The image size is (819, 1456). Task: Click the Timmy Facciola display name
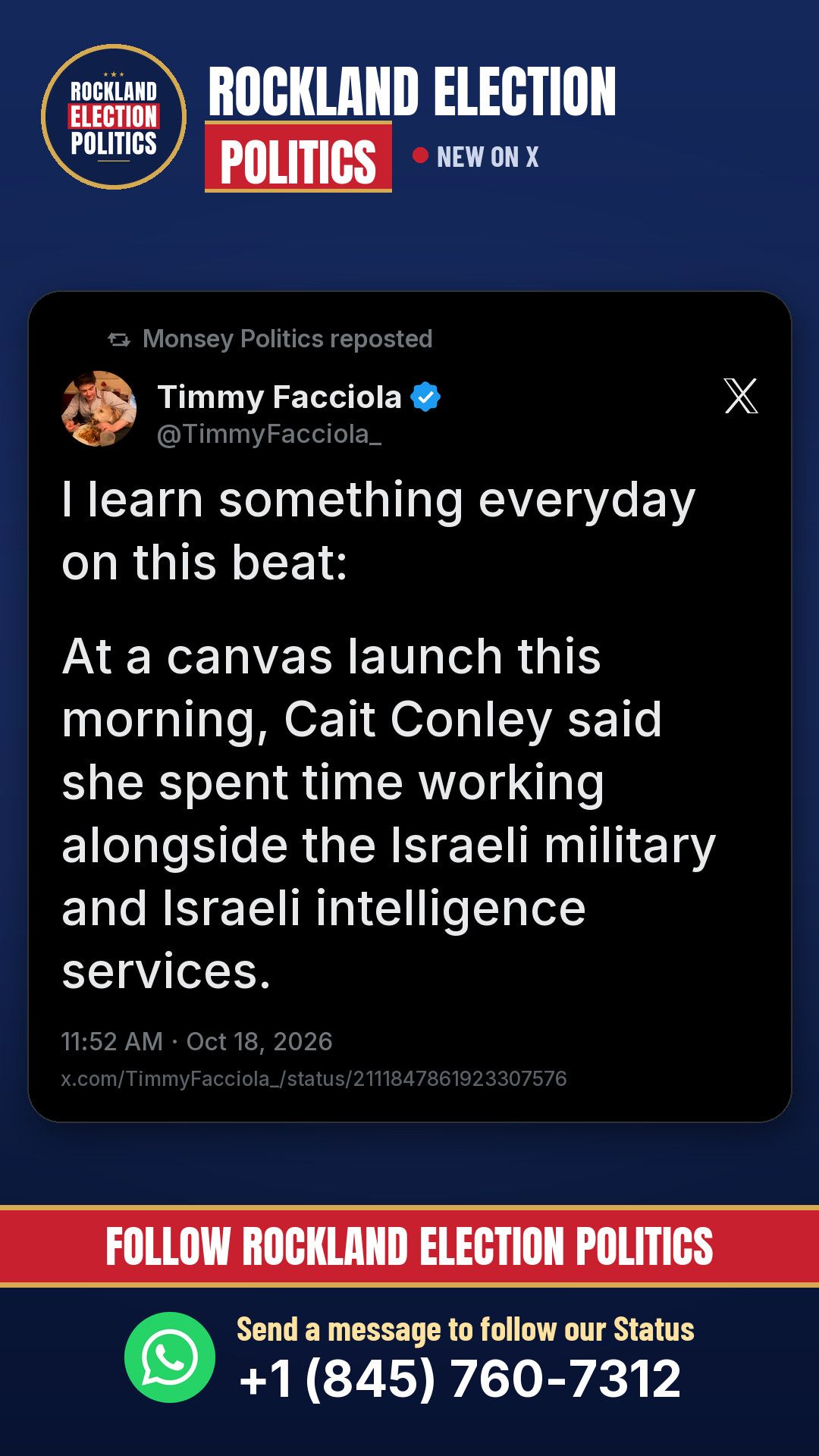[279, 397]
